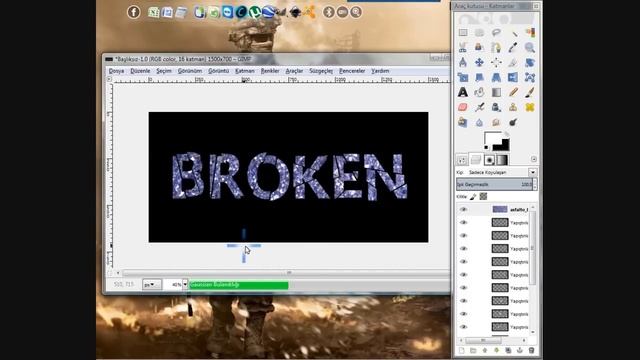Select the Smudge tool

pyautogui.click(x=496, y=122)
